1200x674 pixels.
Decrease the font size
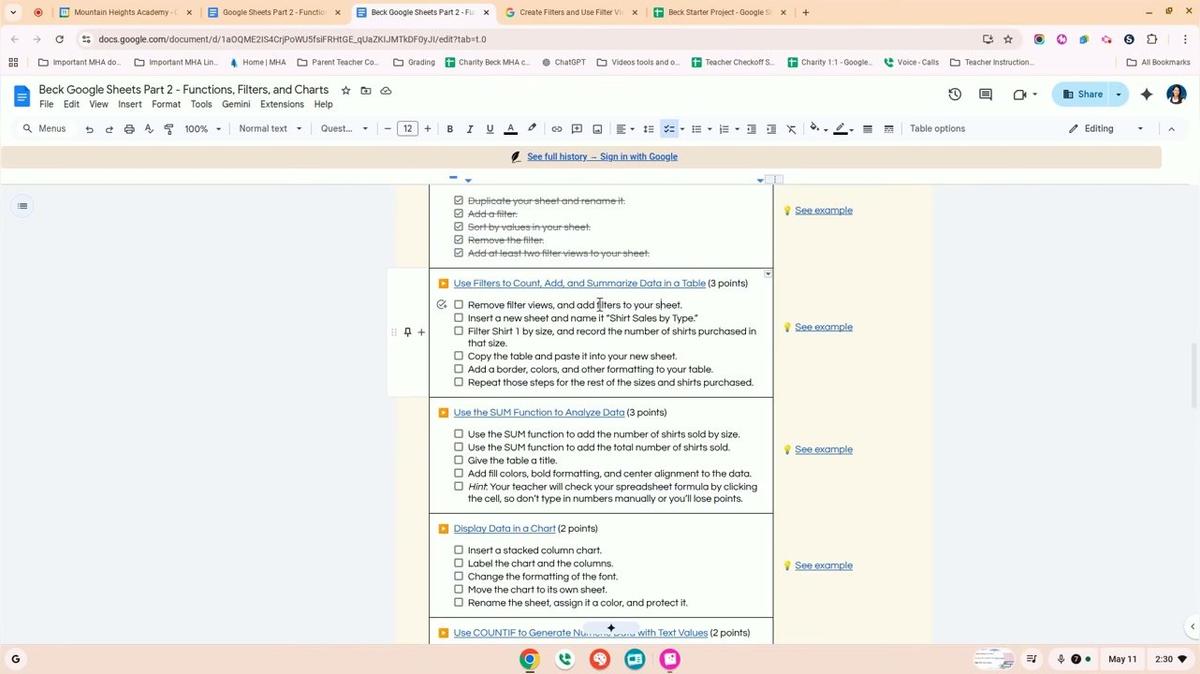[388, 129]
